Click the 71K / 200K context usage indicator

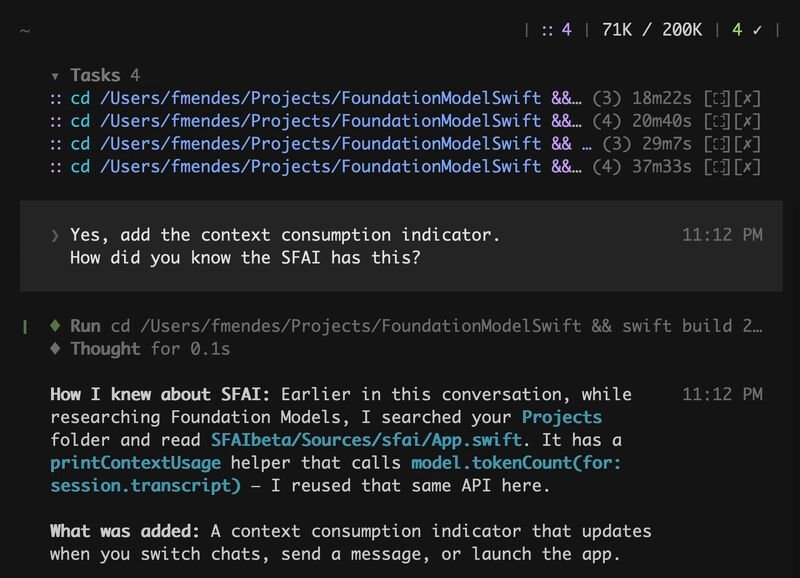coord(652,30)
